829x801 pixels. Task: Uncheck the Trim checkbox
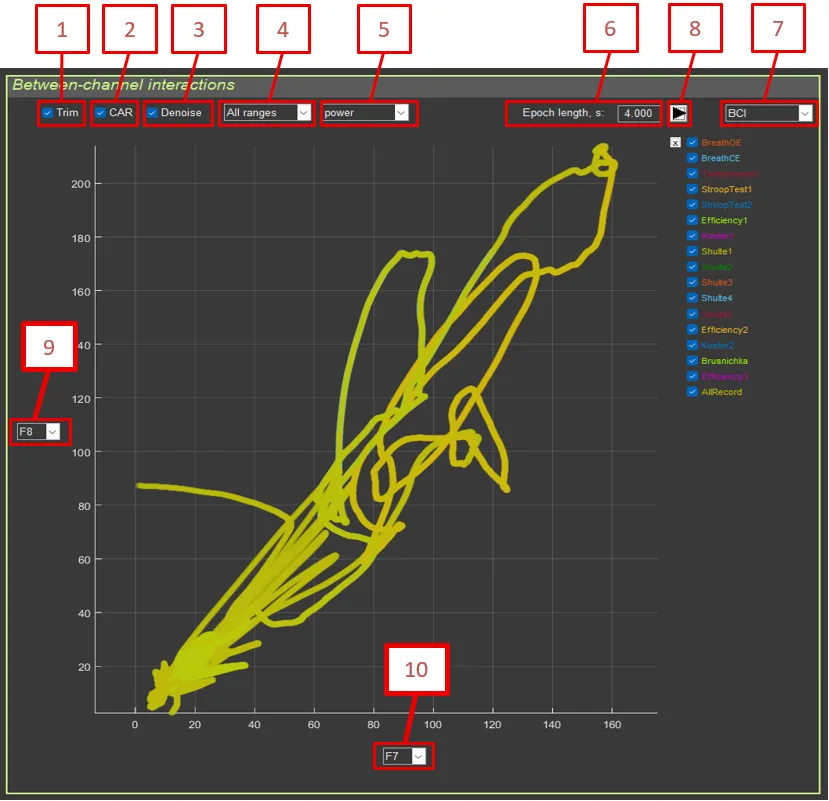(47, 113)
